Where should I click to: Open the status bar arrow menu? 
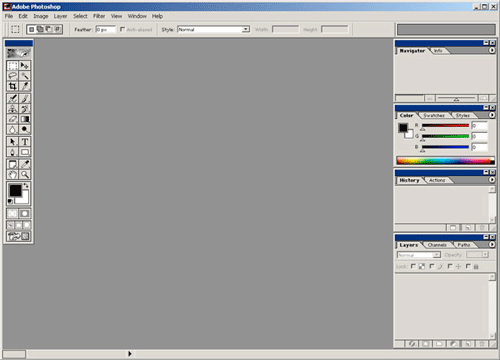[130, 354]
